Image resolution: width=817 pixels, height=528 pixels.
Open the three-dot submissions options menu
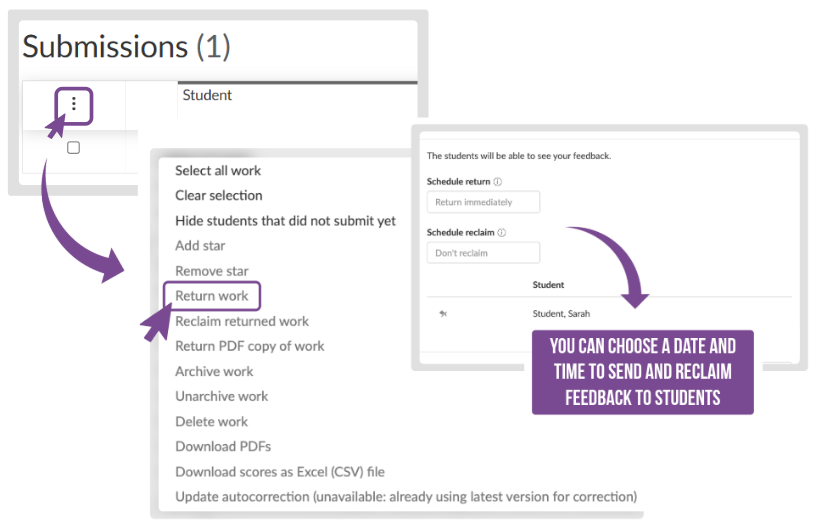tap(73, 104)
